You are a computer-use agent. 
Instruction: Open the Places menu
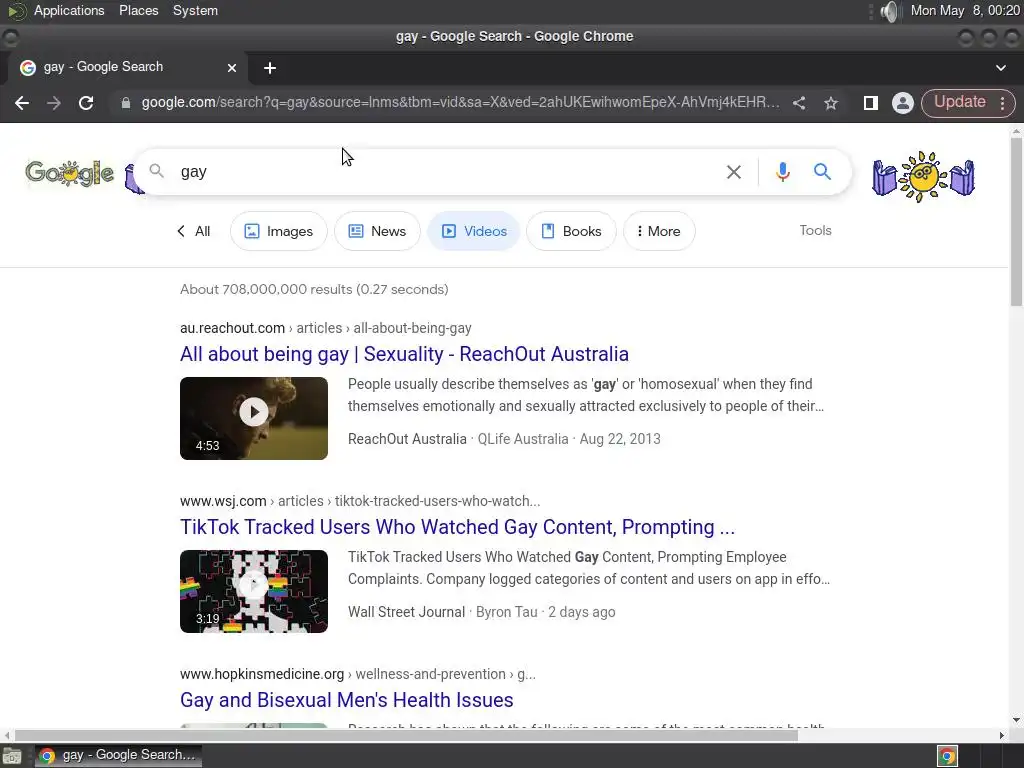pyautogui.click(x=138, y=11)
